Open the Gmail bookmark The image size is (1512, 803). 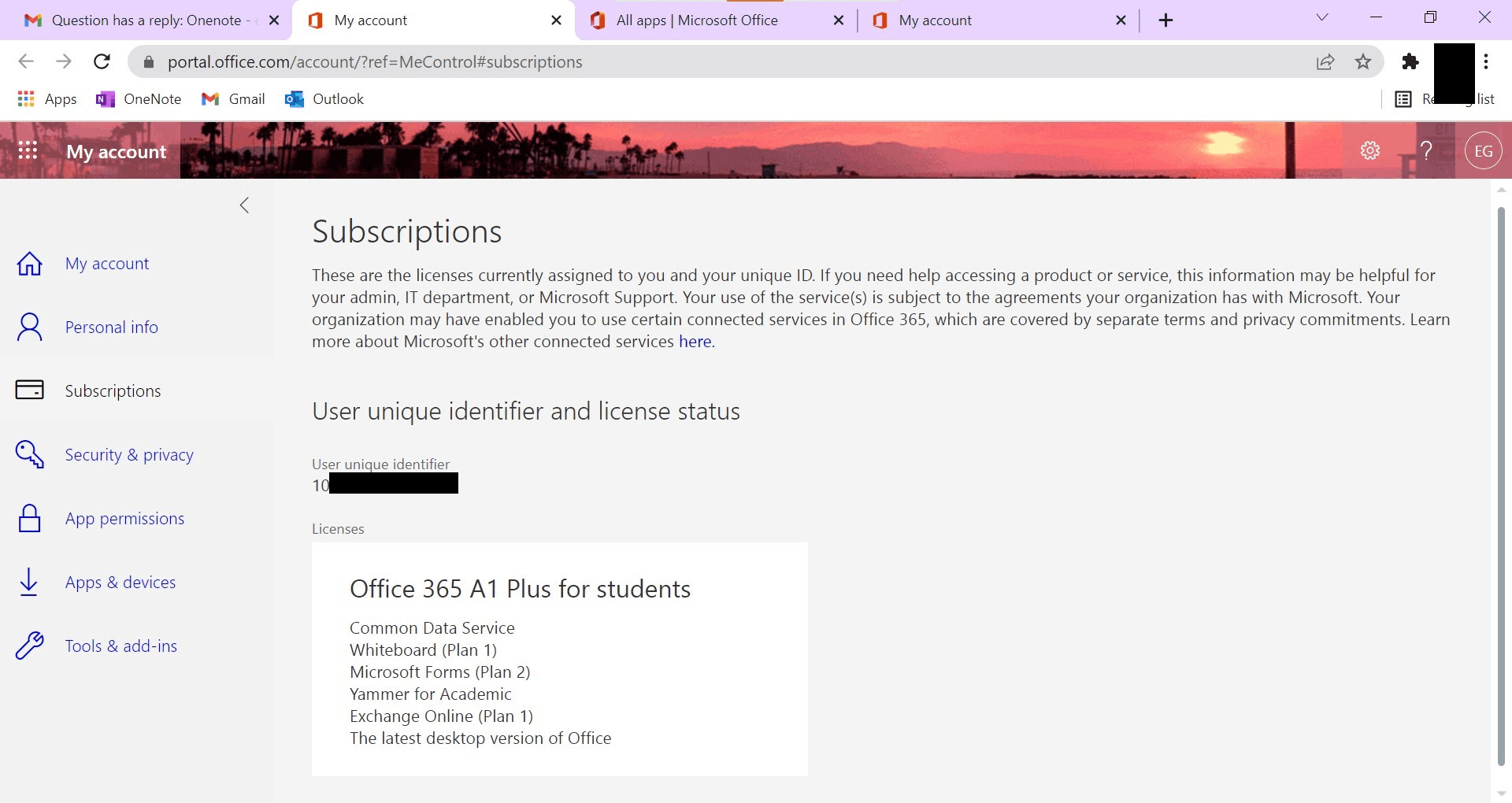(x=233, y=99)
